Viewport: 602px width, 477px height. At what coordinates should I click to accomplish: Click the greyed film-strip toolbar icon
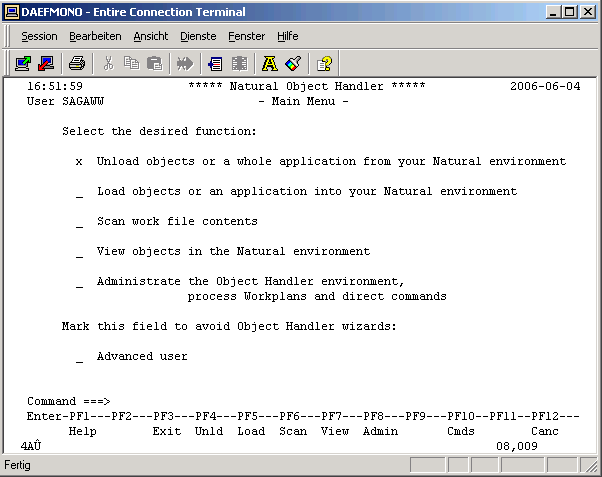[x=240, y=63]
